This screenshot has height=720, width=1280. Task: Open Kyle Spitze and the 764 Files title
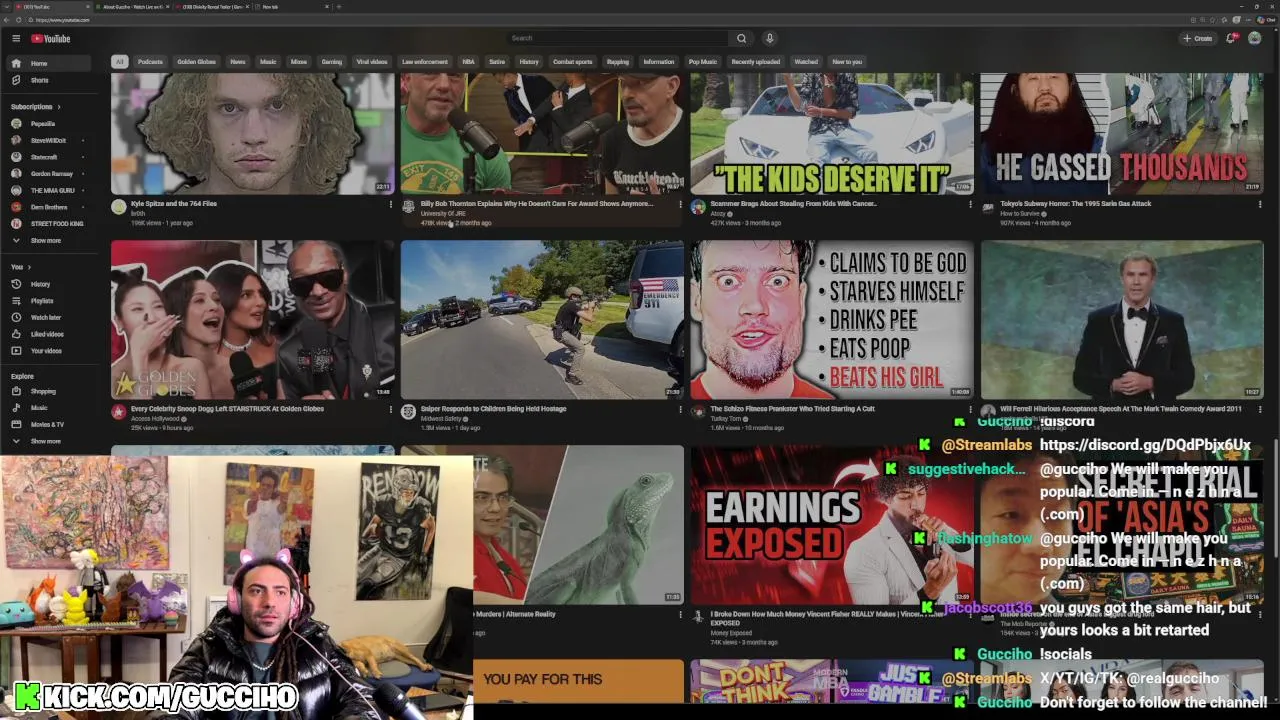point(174,203)
